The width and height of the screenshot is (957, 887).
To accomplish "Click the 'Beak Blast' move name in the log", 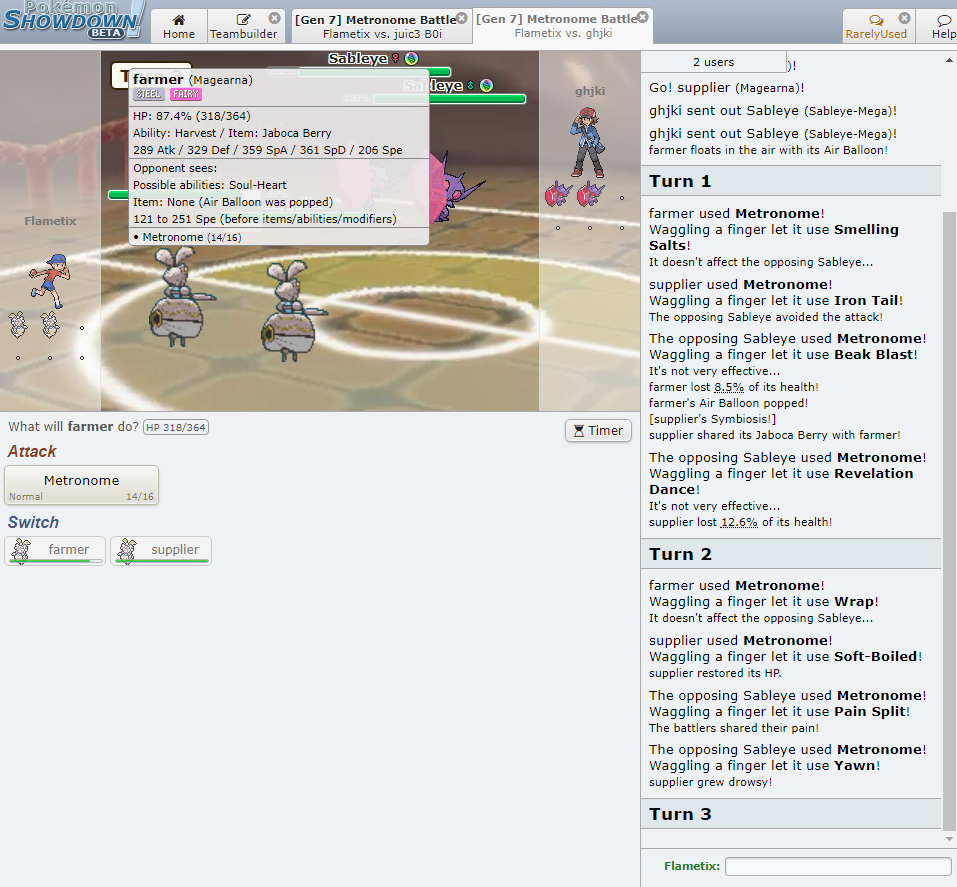I will coord(873,355).
